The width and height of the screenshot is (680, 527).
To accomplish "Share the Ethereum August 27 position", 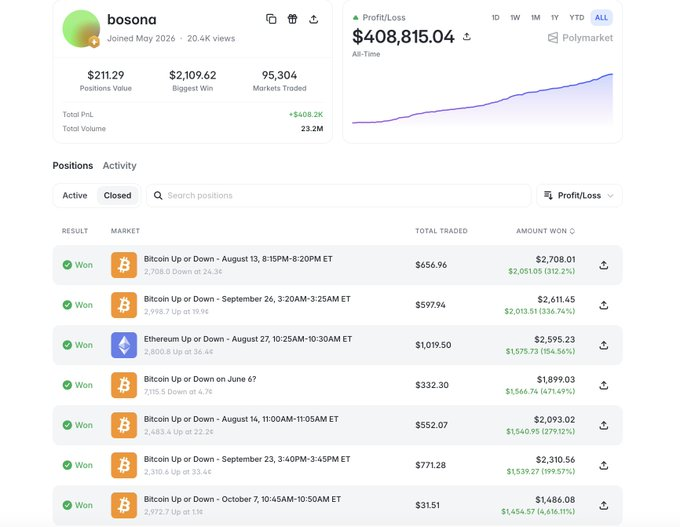I will click(x=604, y=345).
